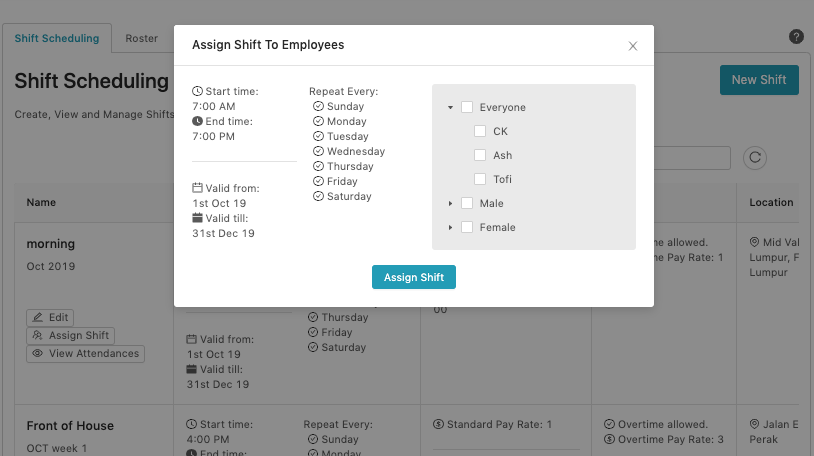
Task: Click Edit for the morning shift
Action: 50,317
